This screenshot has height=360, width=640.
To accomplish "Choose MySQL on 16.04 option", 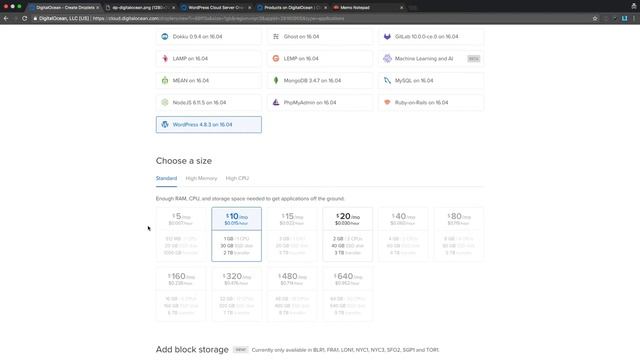I will pos(431,80).
